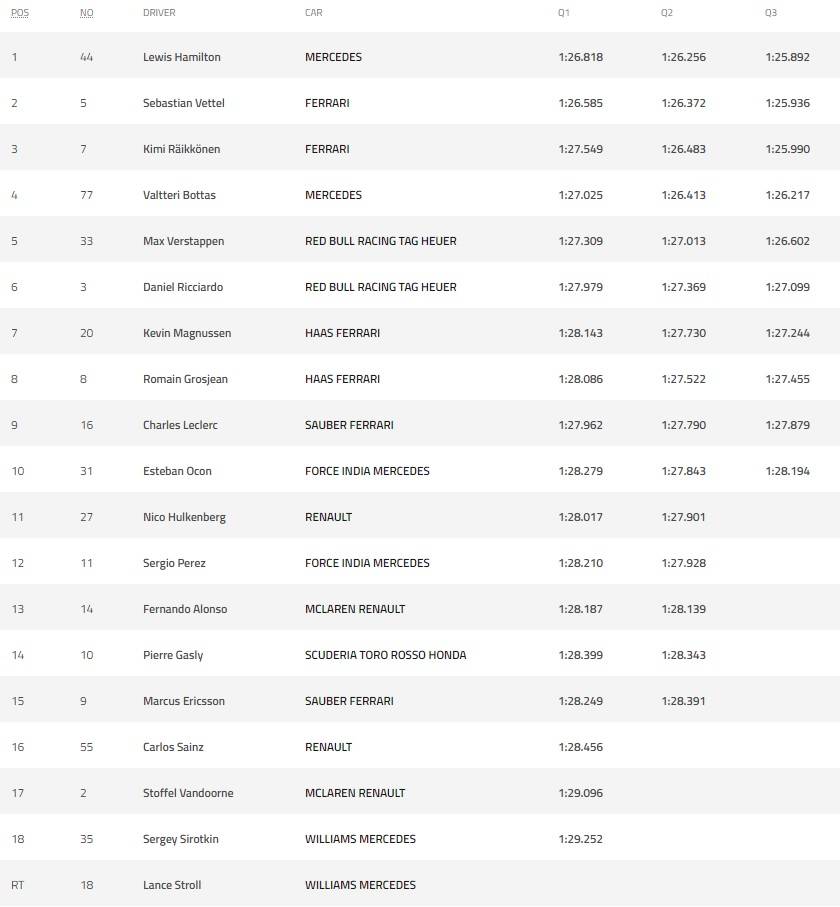Open Max Verstappen's entry
This screenshot has width=840, height=907.
183,241
